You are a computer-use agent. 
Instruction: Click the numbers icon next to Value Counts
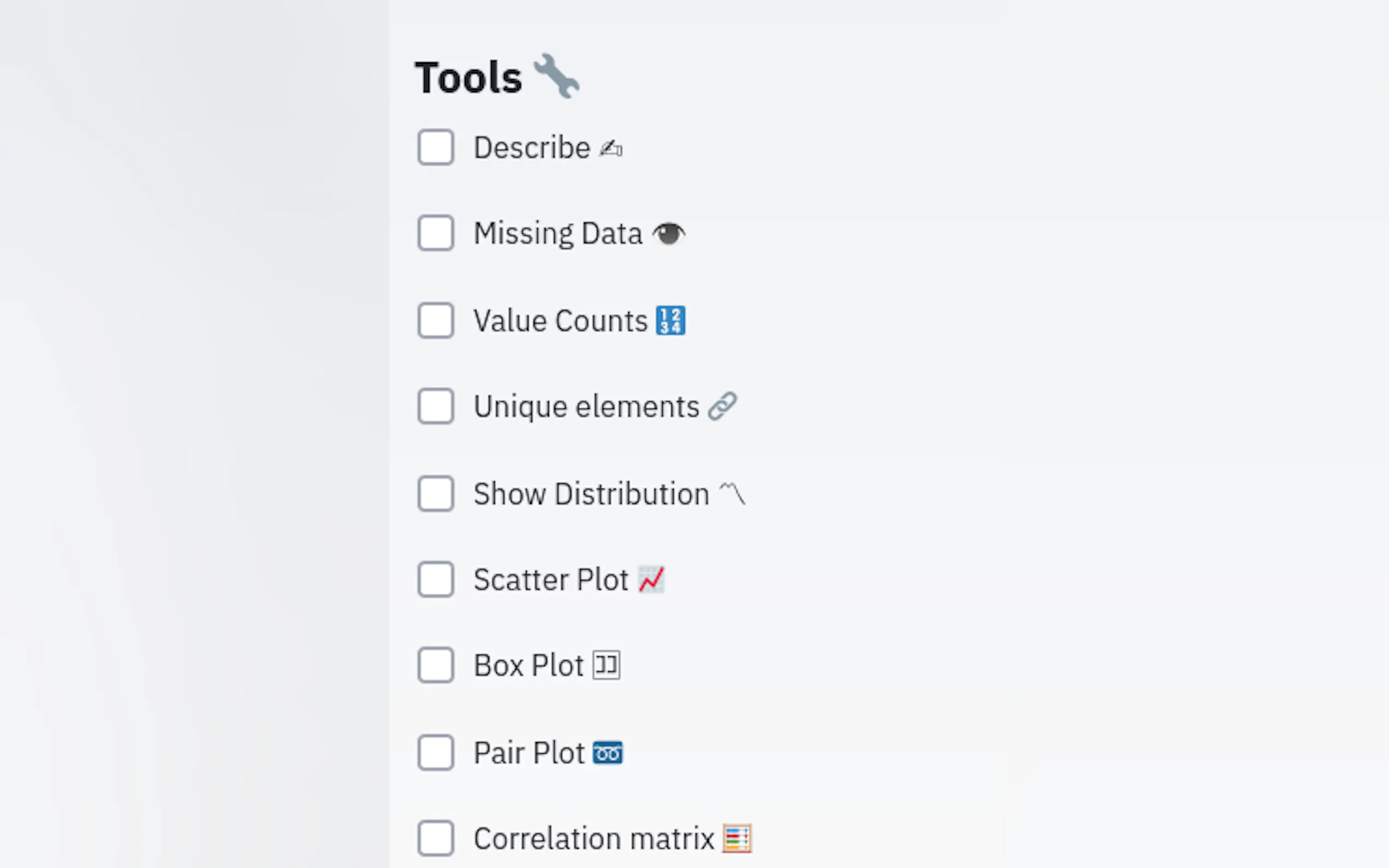click(670, 321)
